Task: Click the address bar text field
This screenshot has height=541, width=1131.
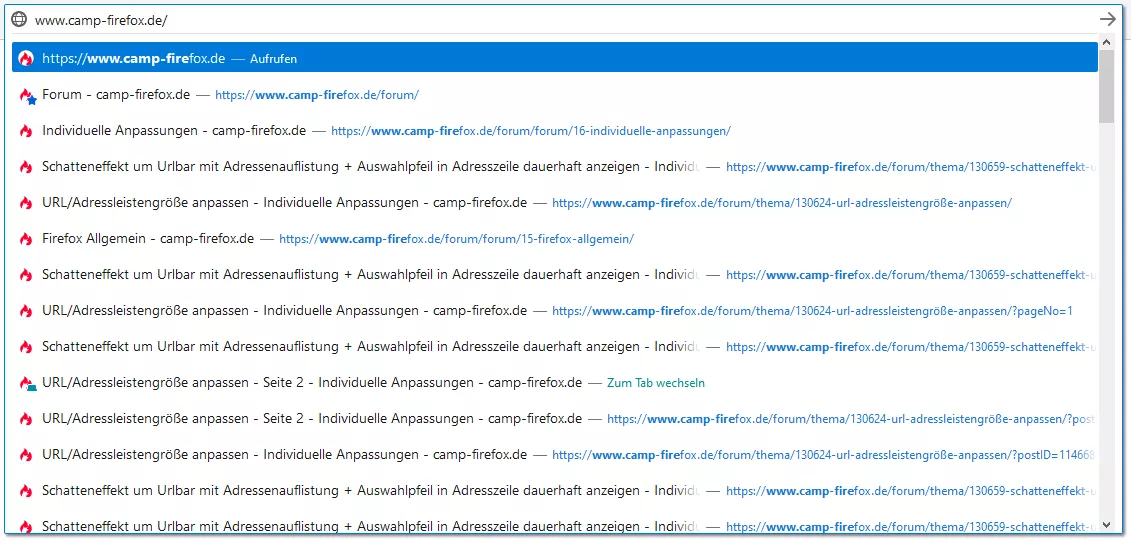Action: point(500,19)
